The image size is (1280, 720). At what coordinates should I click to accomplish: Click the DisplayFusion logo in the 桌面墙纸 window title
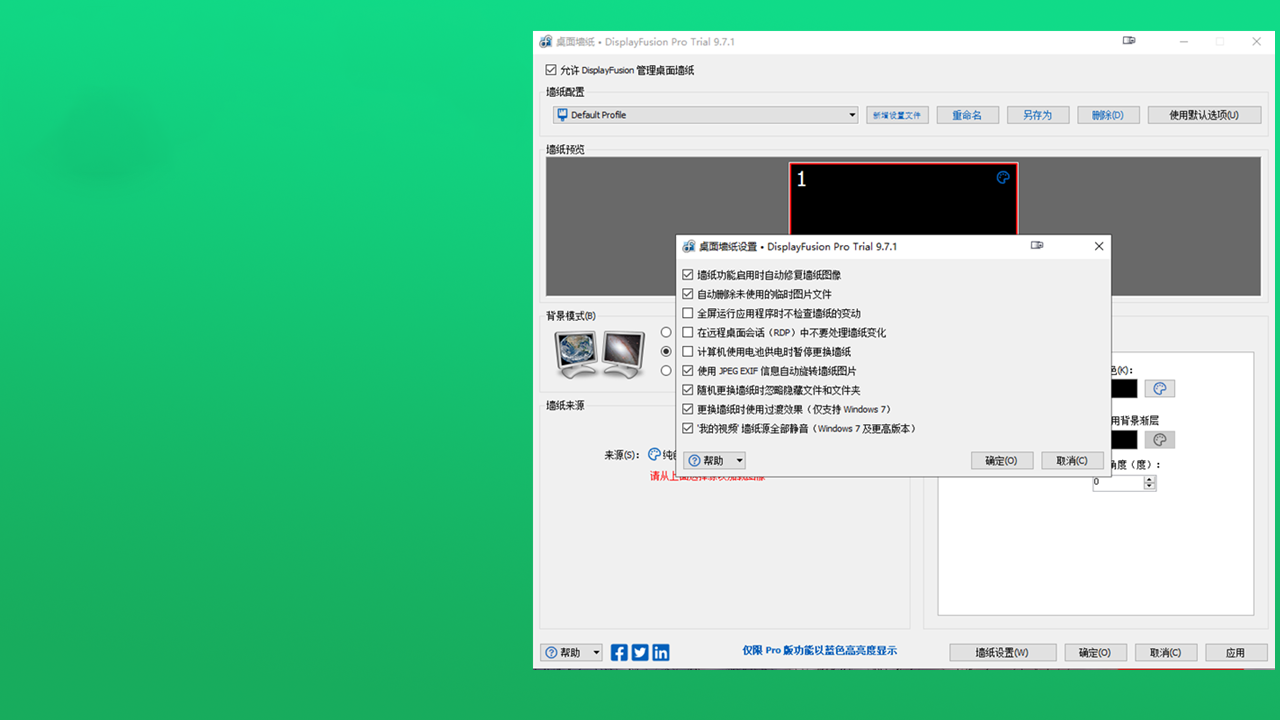click(x=546, y=42)
